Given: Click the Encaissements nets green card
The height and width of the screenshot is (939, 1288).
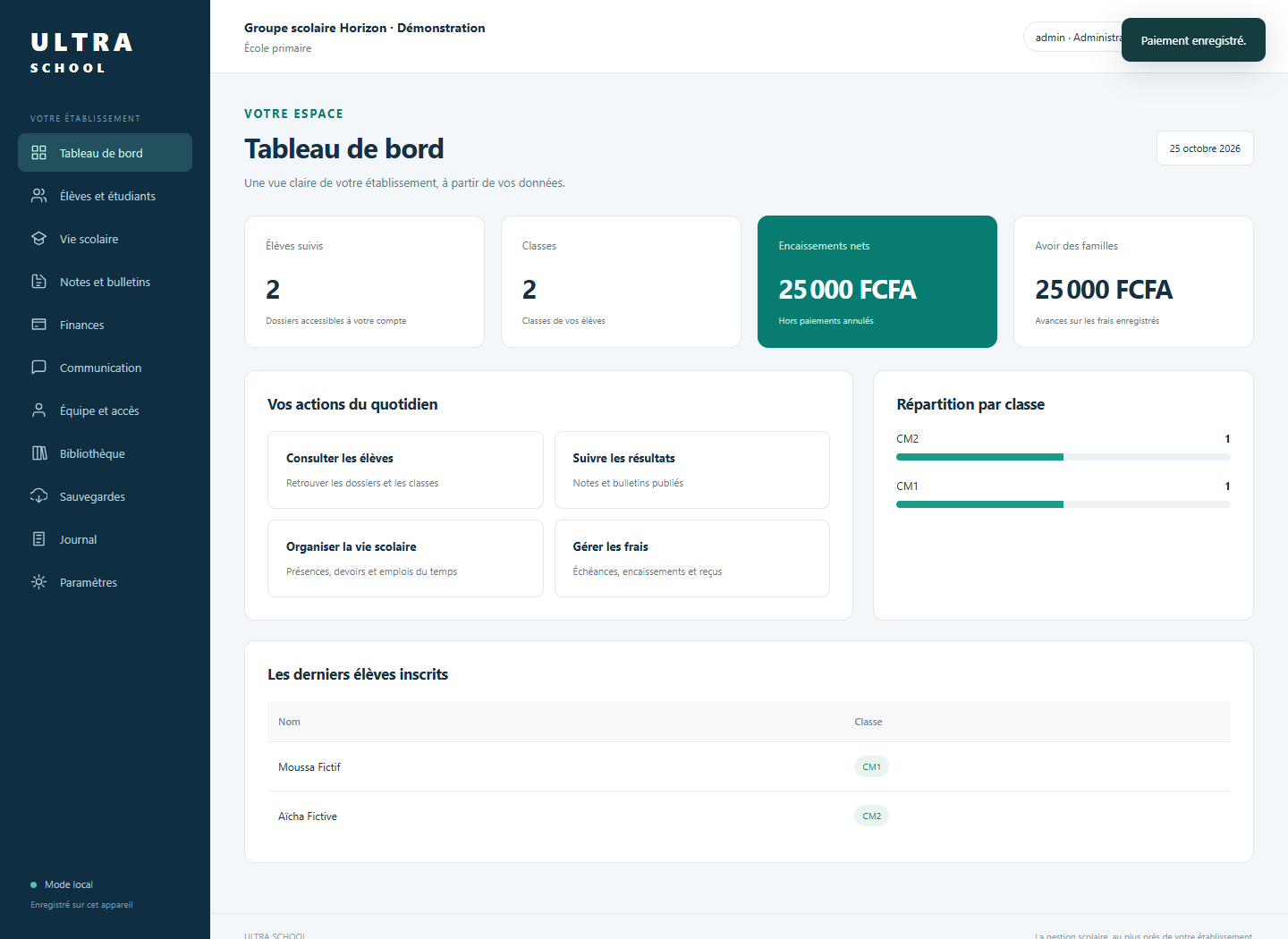Looking at the screenshot, I should pyautogui.click(x=877, y=282).
